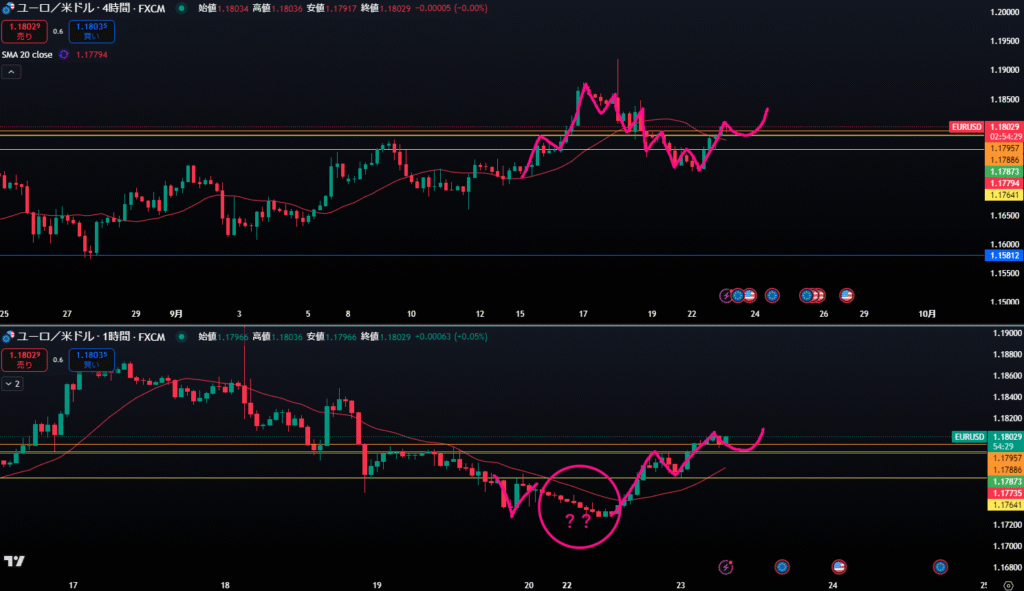Collapse the indicator legend in the top chart
The height and width of the screenshot is (591, 1024).
tap(11, 72)
